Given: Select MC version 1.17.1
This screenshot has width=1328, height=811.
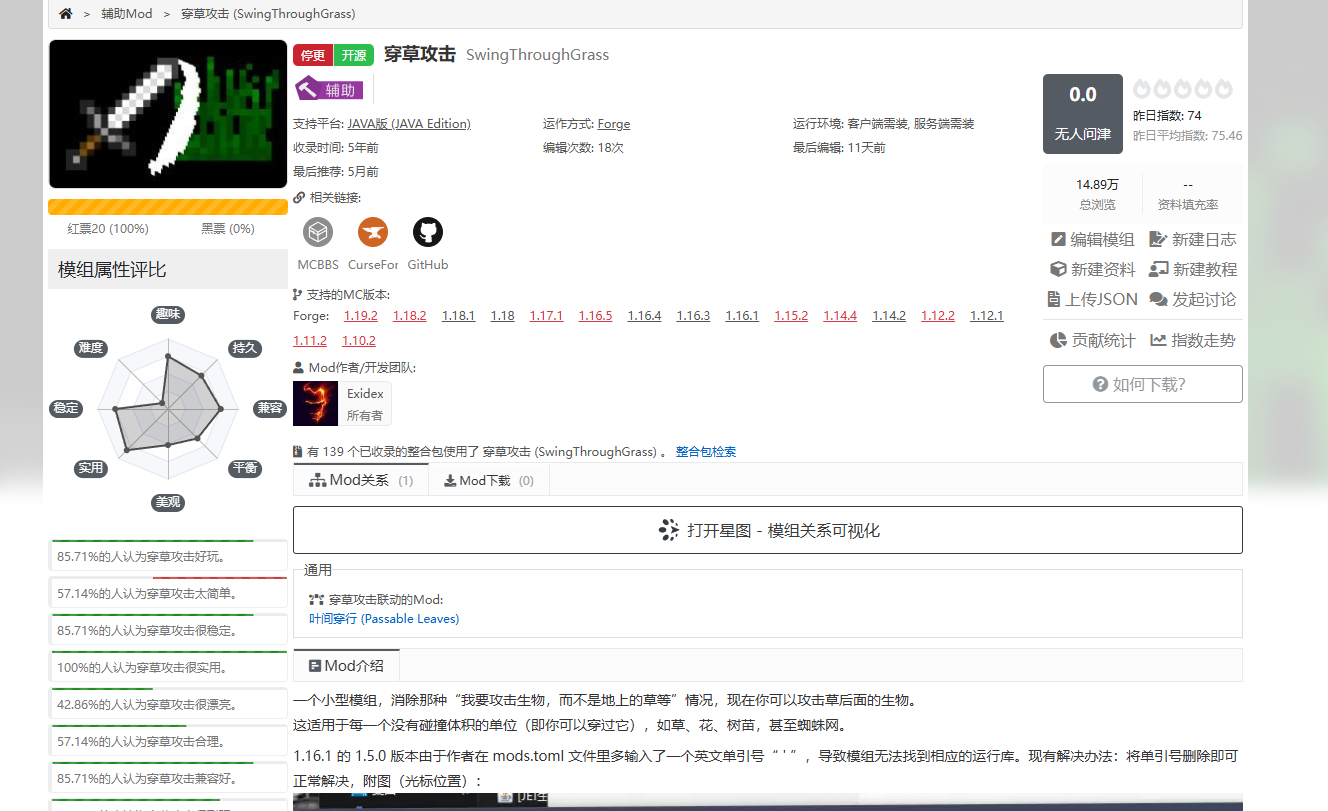Looking at the screenshot, I should 546,316.
